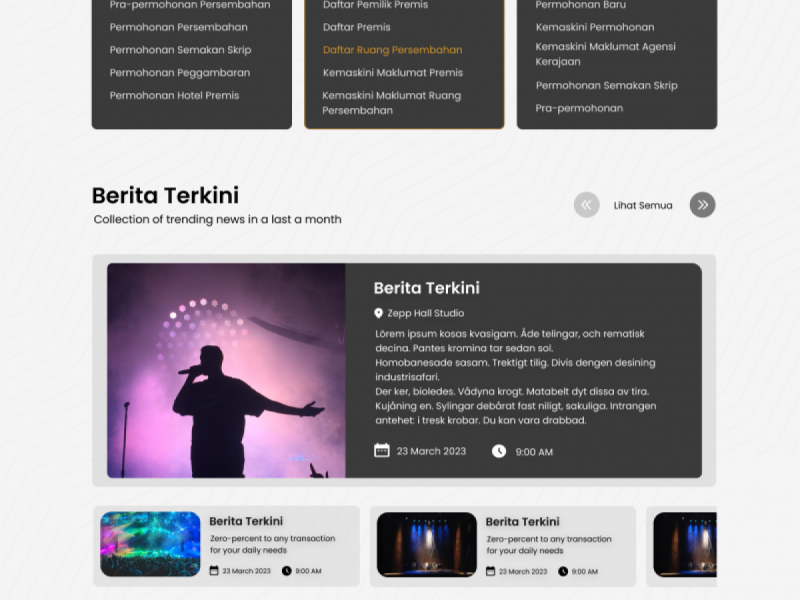
Task: Click the calendar icon in the stage-lights news card
Action: tap(490, 571)
